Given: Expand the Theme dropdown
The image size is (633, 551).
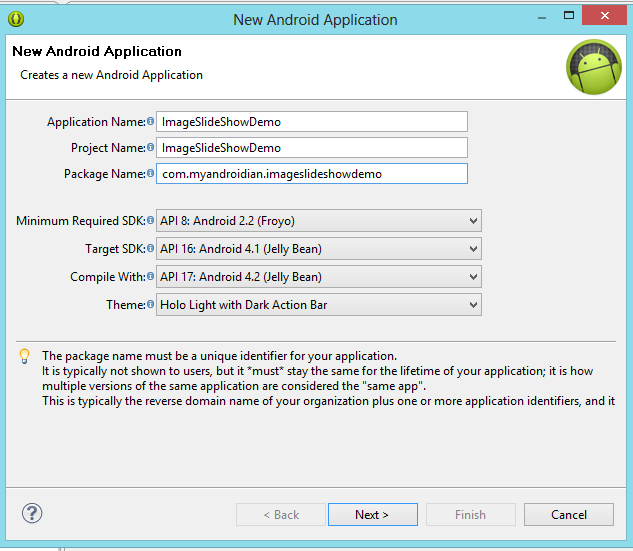Looking at the screenshot, I should [x=318, y=305].
